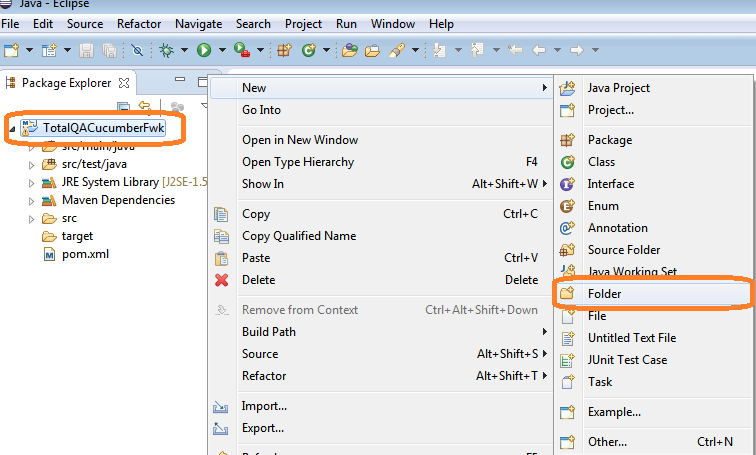Screen dimensions: 756x455
Task: Open the Window menu
Action: point(393,24)
